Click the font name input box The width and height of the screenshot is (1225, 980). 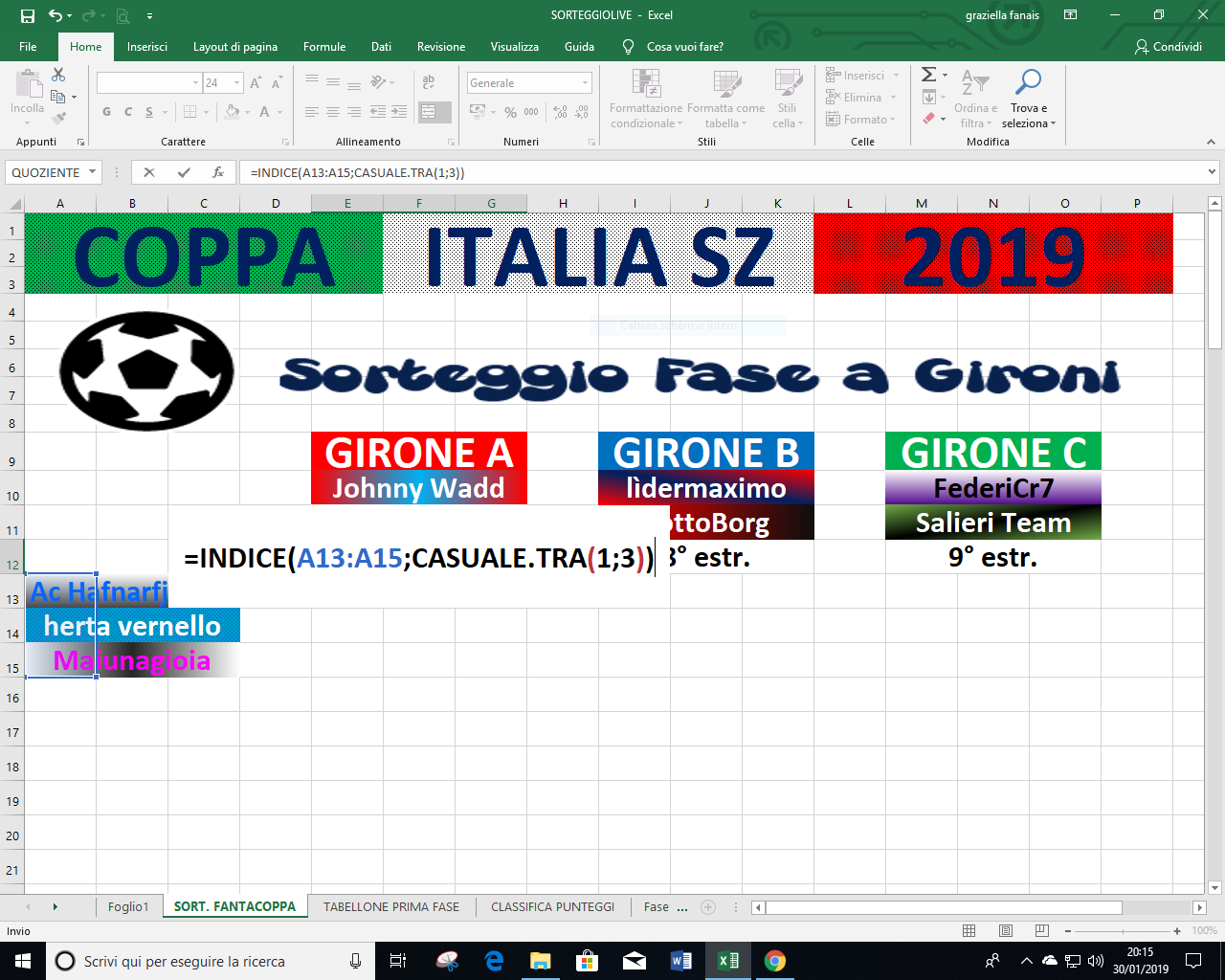[x=144, y=83]
